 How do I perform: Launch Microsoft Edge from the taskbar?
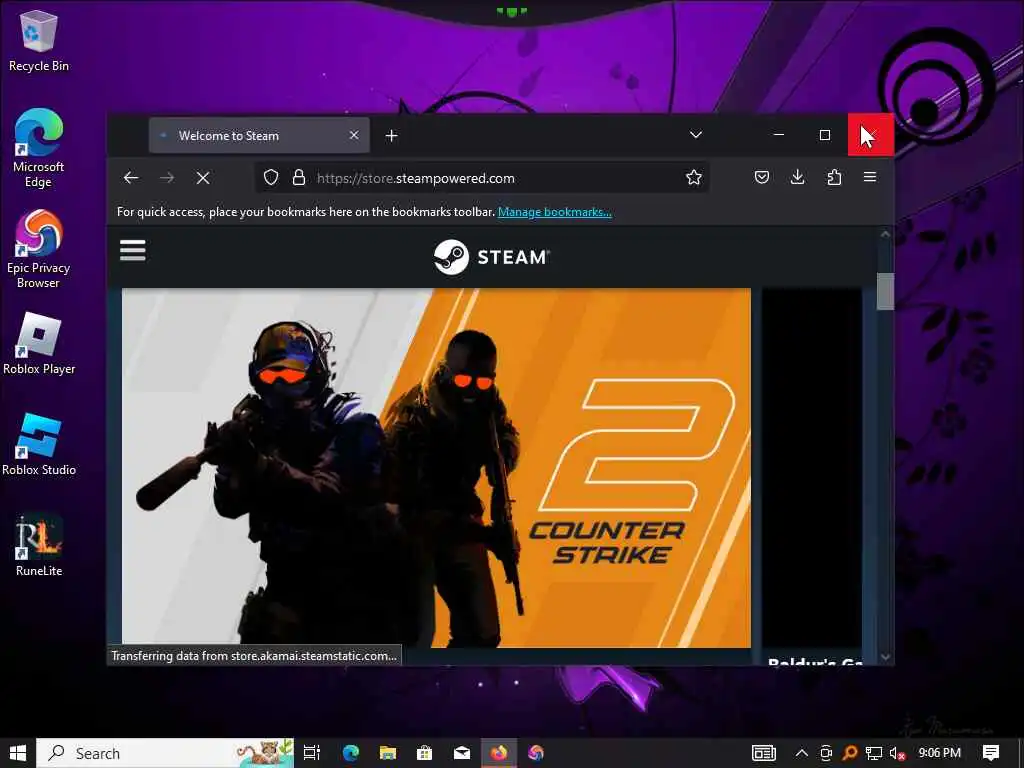click(x=351, y=753)
